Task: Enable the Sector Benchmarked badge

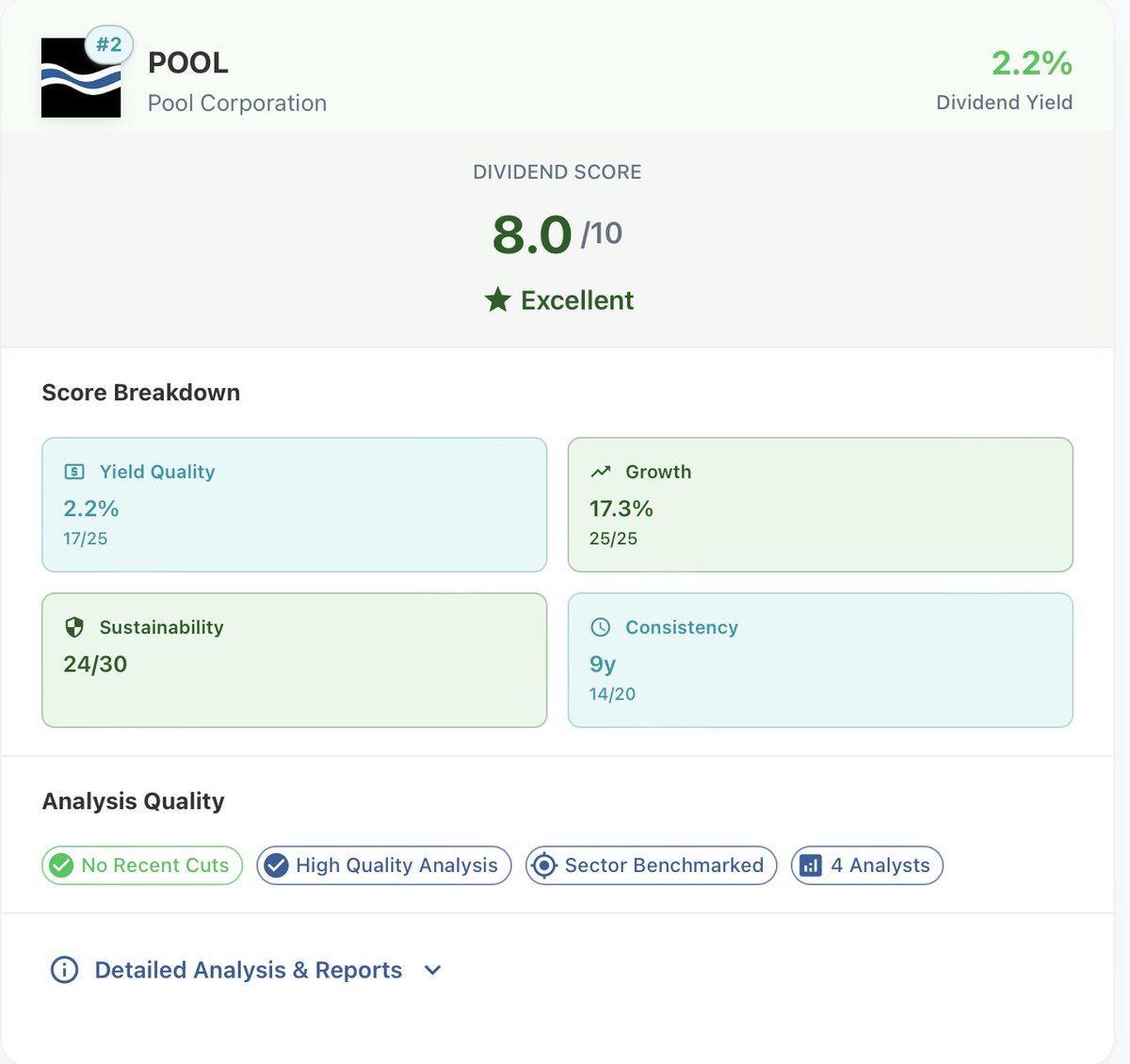Action: point(651,865)
